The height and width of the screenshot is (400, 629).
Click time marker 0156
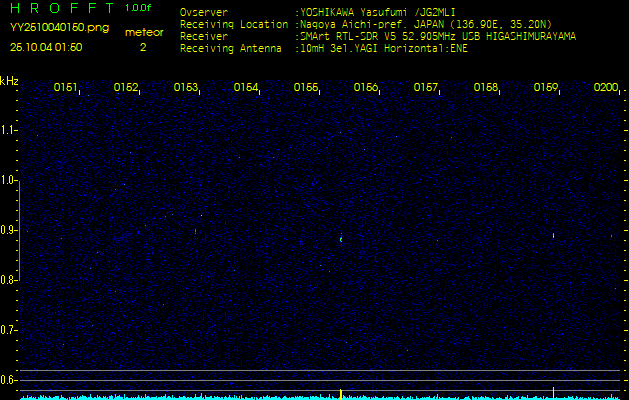pos(366,87)
